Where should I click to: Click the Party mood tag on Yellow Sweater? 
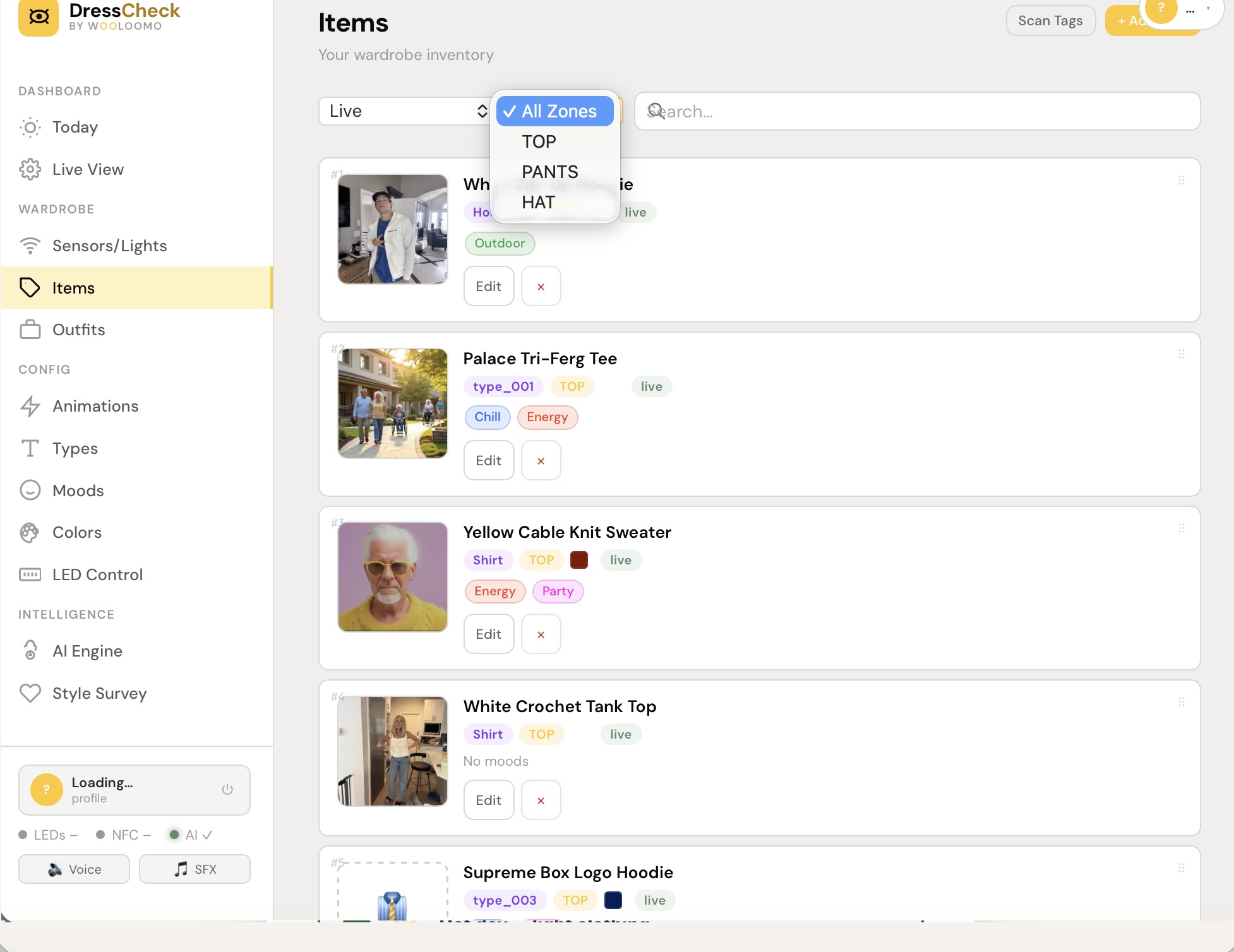point(558,592)
